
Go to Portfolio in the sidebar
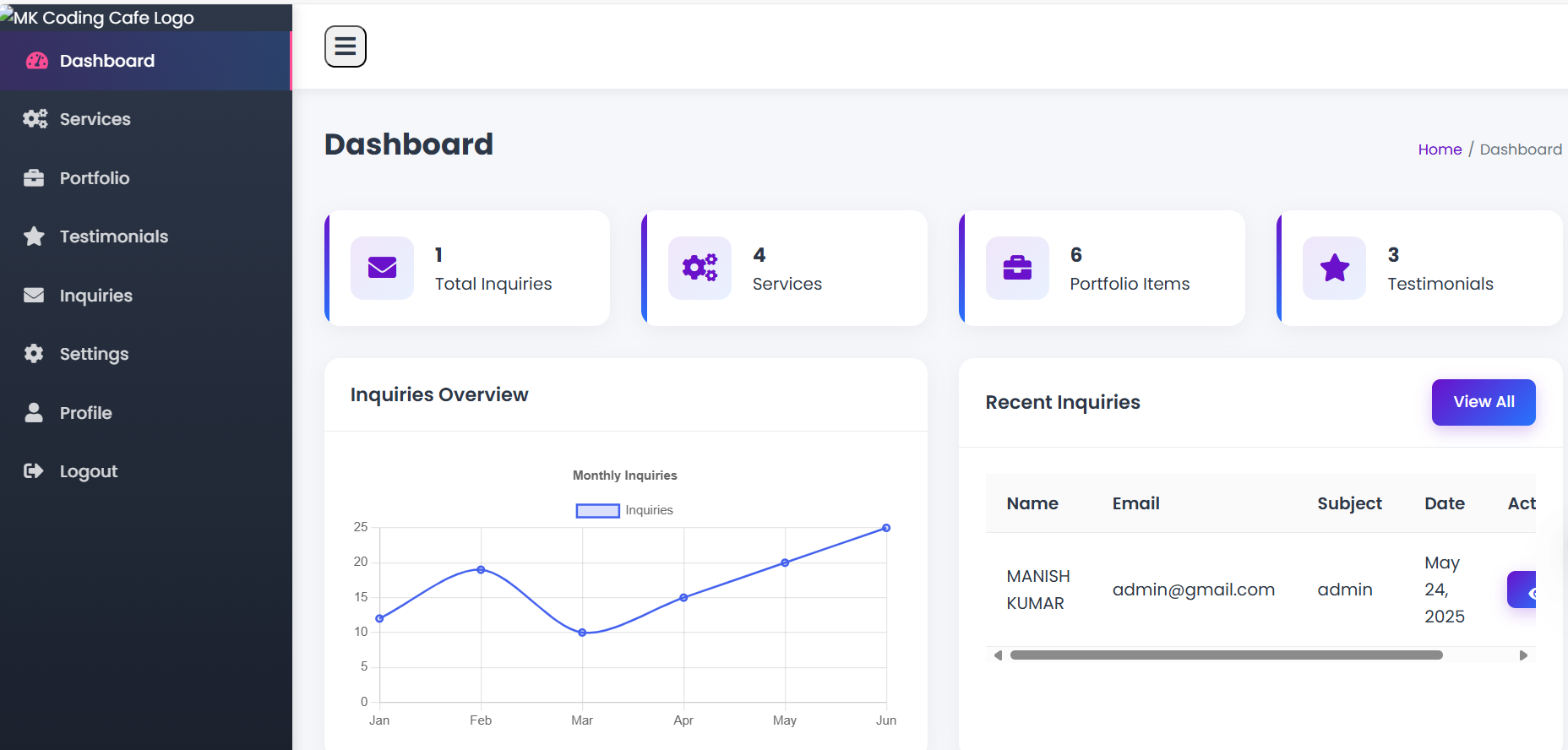tap(145, 178)
